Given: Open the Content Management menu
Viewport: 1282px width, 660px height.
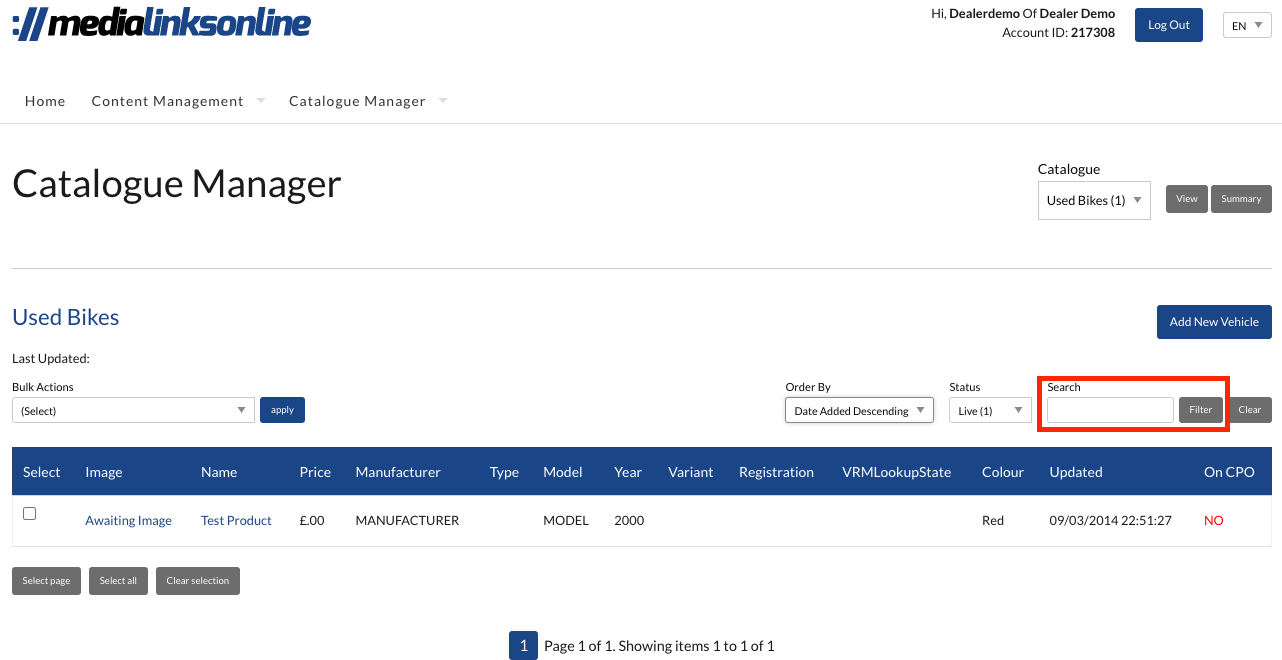Looking at the screenshot, I should click(168, 101).
